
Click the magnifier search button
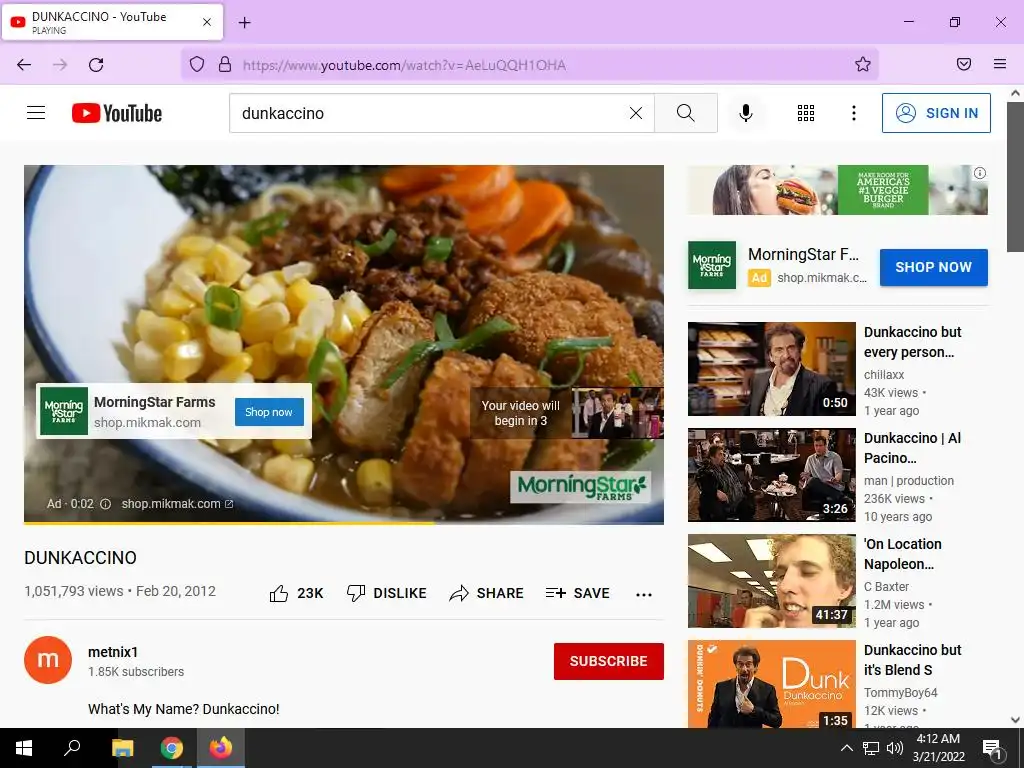coord(686,113)
